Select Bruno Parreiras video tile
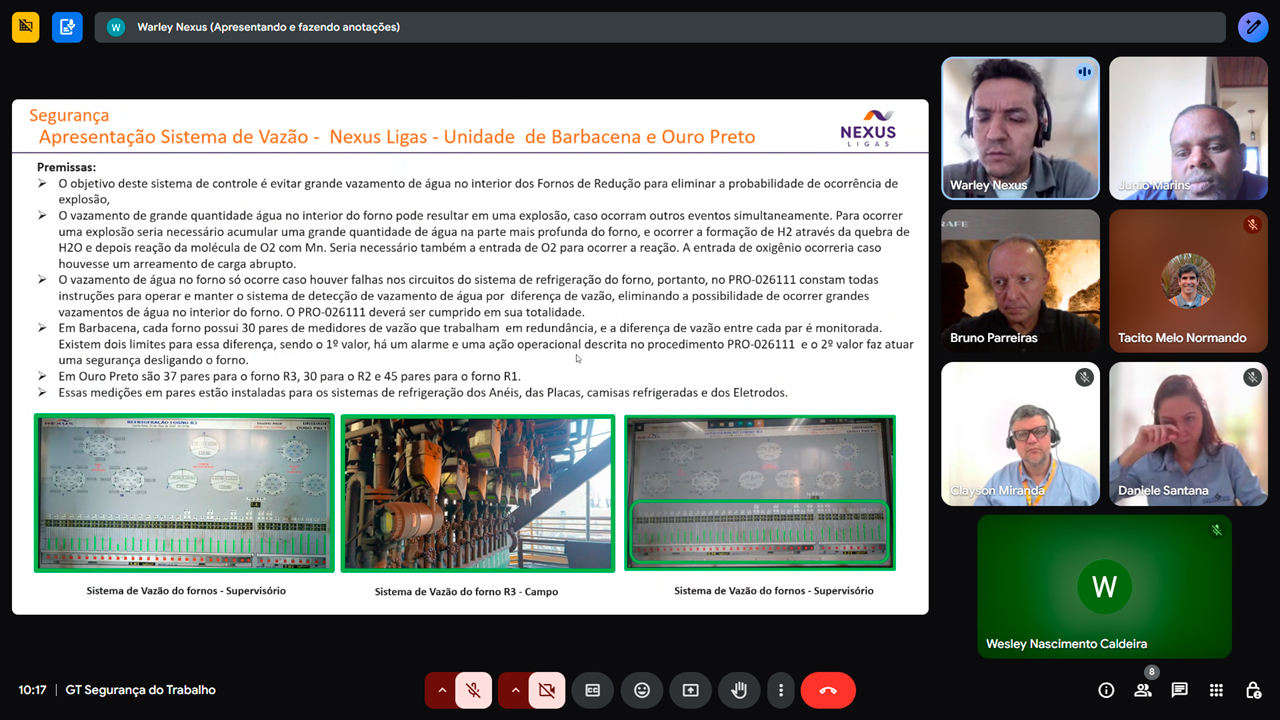Viewport: 1280px width, 720px height. tap(1020, 281)
